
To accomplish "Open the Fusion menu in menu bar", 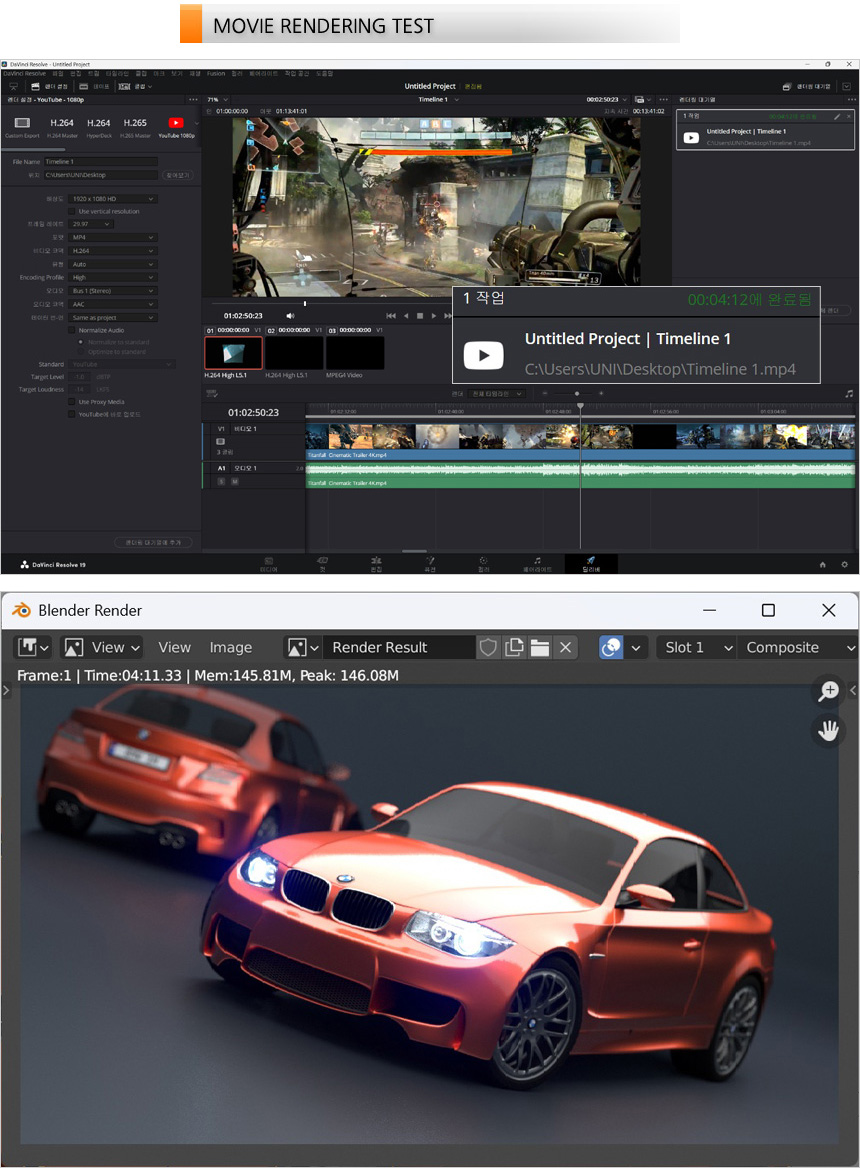I will [x=216, y=73].
